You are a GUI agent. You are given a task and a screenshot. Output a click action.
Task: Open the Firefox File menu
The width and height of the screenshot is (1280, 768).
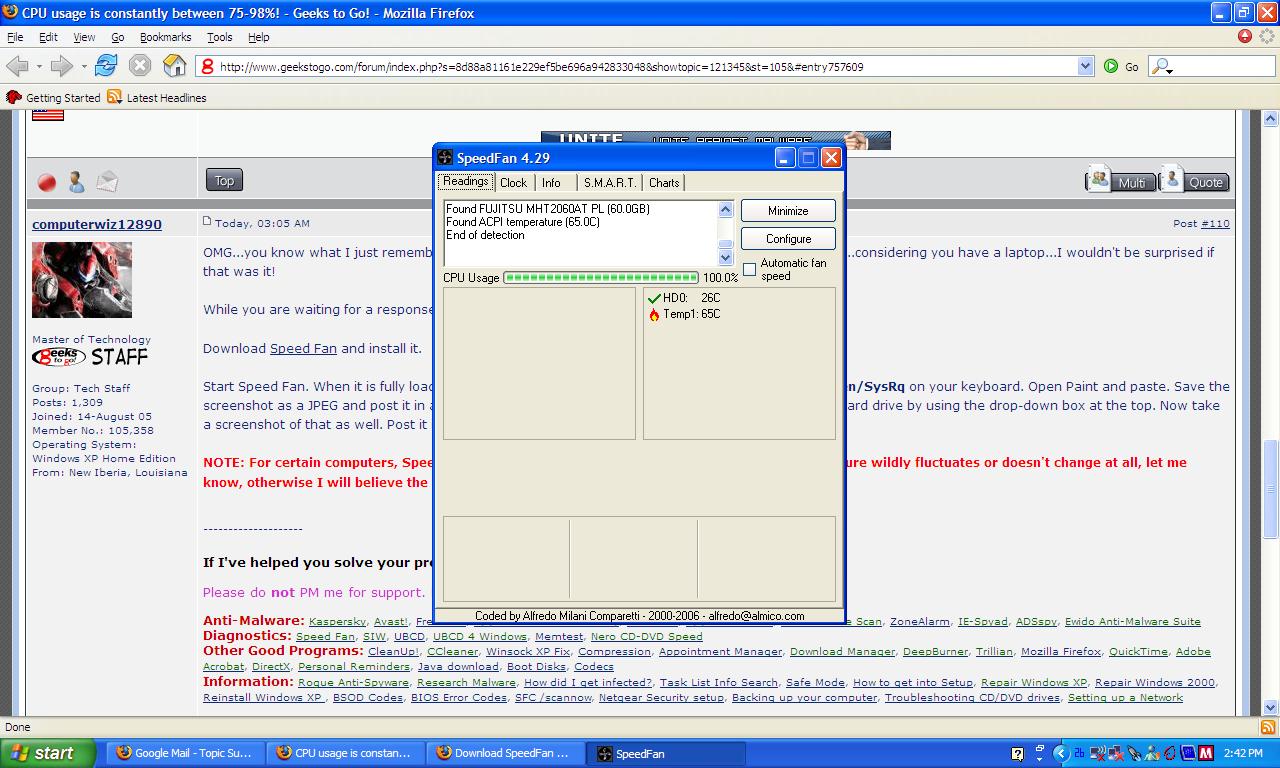15,37
